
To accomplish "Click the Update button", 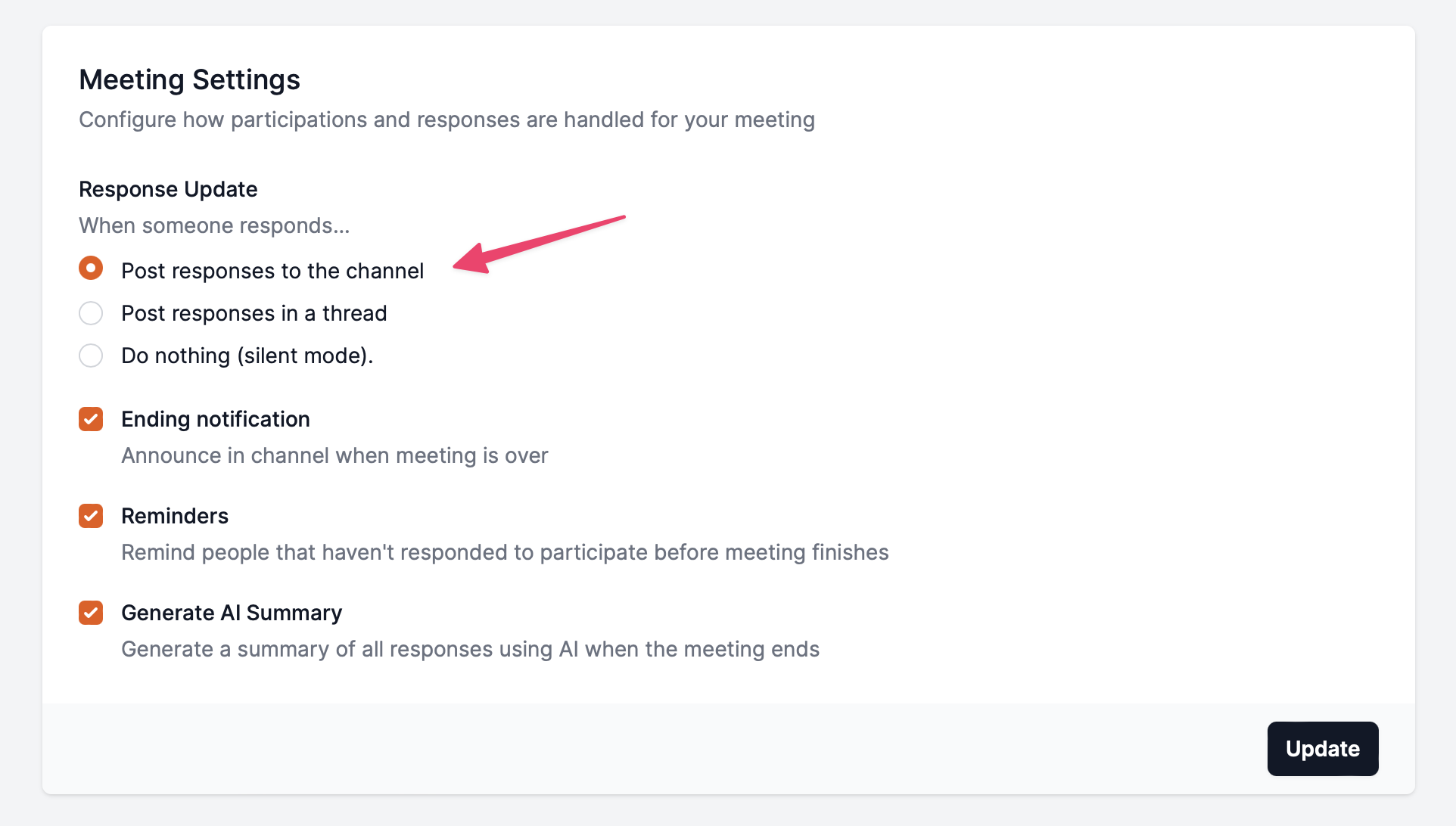I will tap(1322, 748).
